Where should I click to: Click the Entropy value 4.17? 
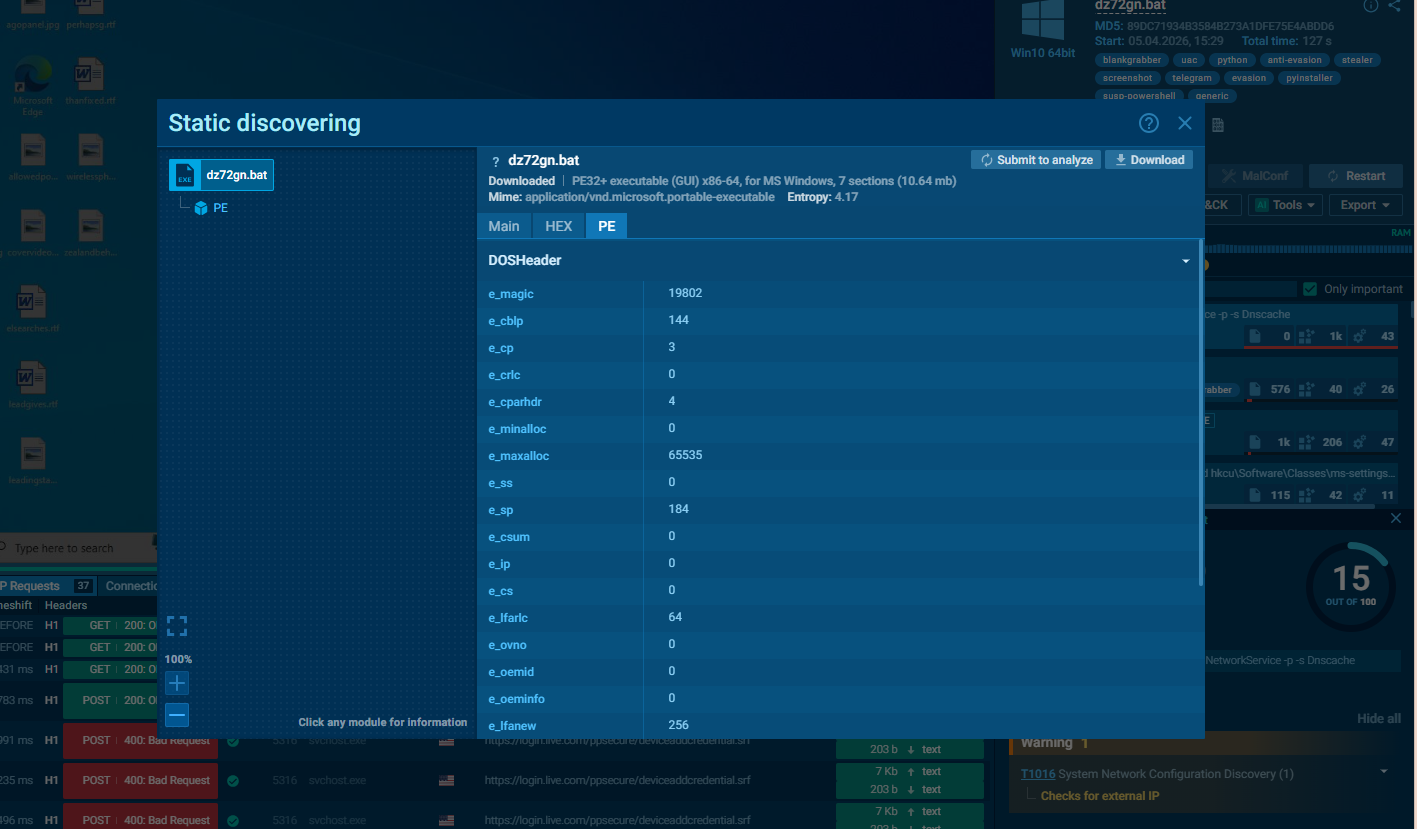(x=846, y=197)
